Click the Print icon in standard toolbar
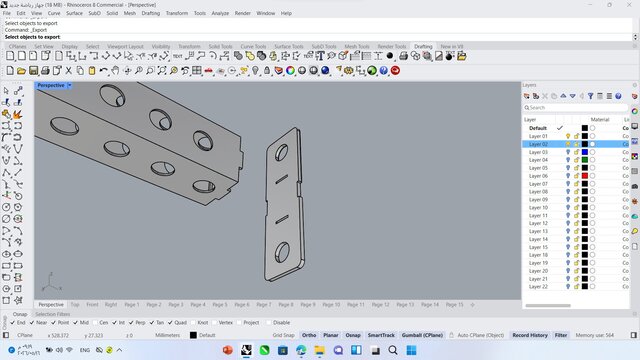This screenshot has height=360, width=640. tap(45, 71)
